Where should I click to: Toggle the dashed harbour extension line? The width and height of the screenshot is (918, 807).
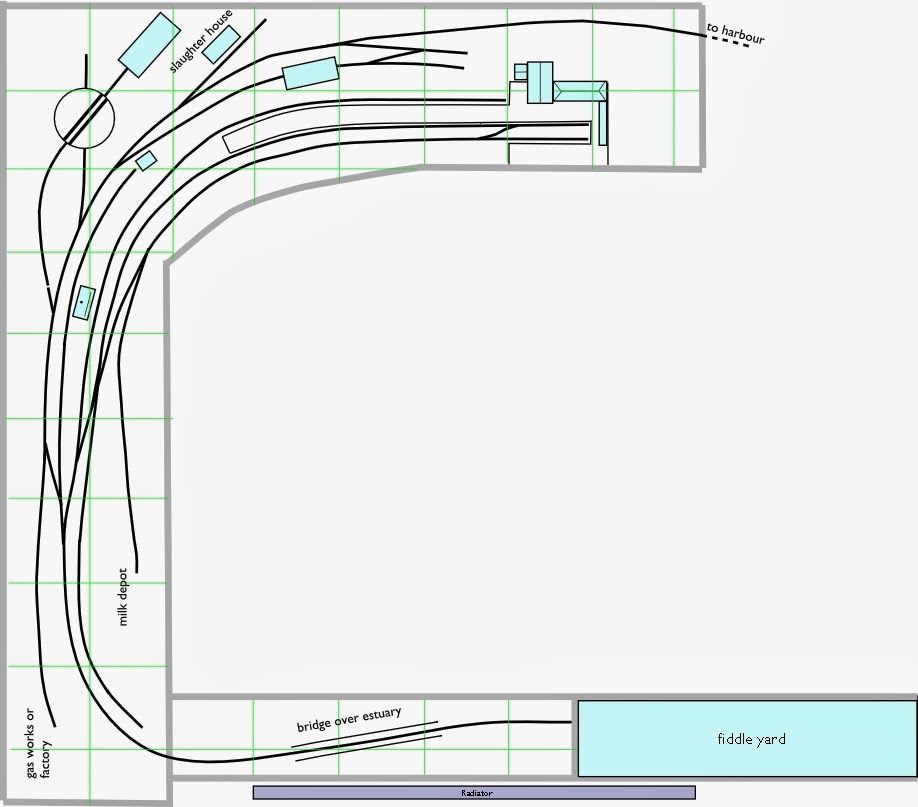tap(732, 40)
